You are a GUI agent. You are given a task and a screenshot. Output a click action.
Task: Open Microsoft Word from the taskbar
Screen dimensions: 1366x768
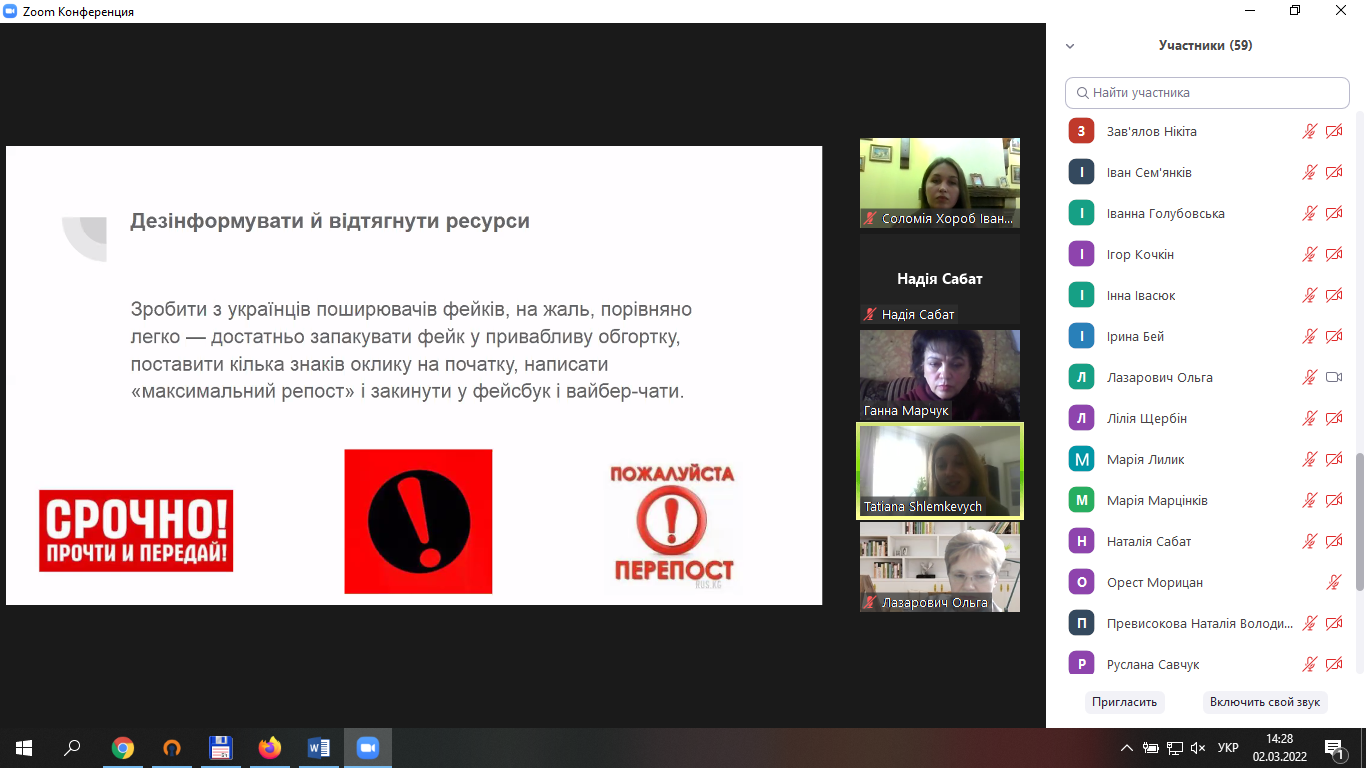point(319,747)
